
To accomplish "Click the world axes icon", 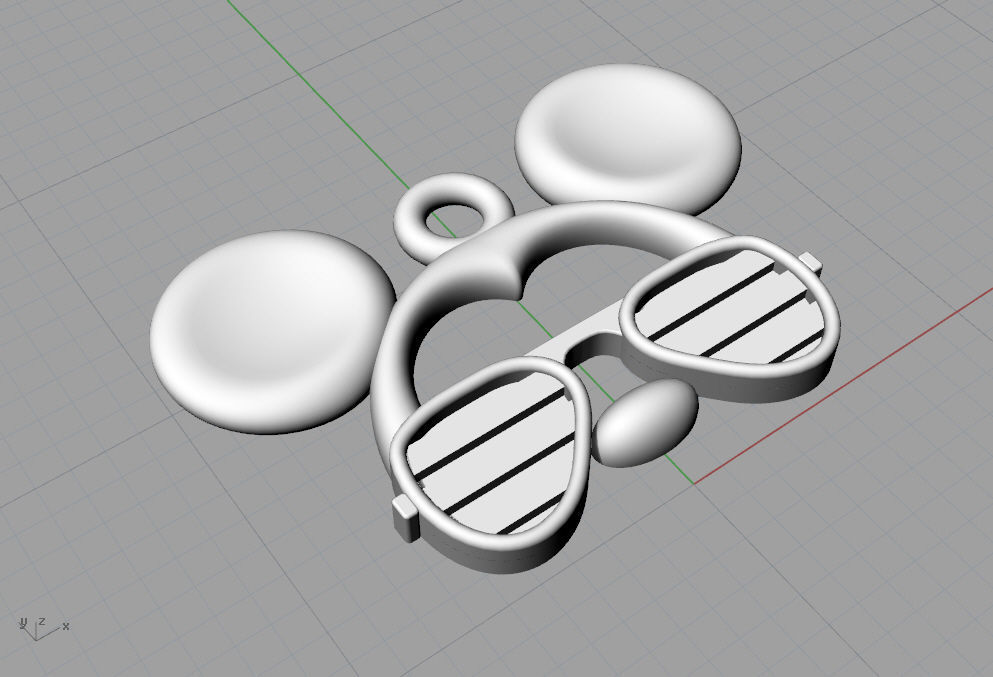I will tap(43, 628).
